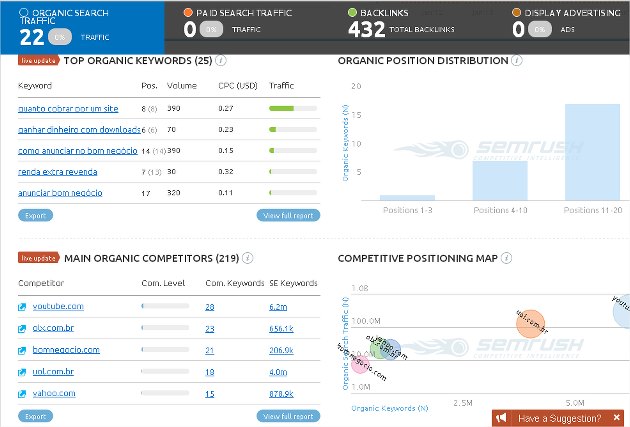Image resolution: width=630 pixels, height=427 pixels.
Task: Open competitor uol.com.br link
Action: (x=53, y=372)
